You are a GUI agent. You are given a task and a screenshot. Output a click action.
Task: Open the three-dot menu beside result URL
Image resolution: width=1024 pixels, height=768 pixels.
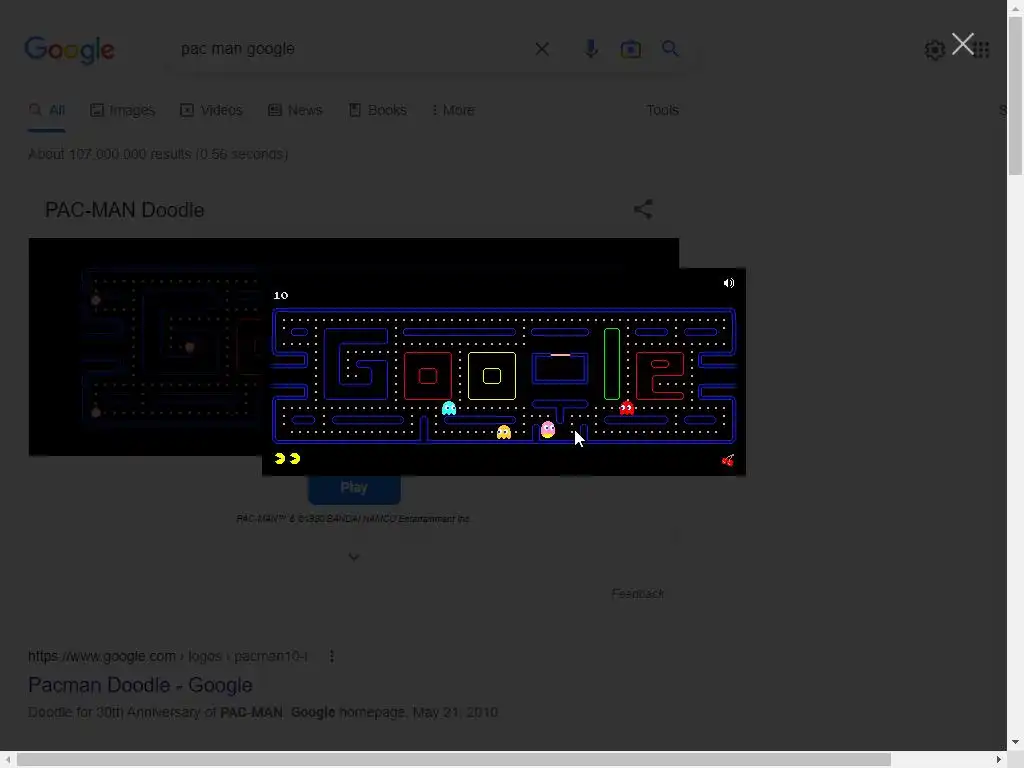pyautogui.click(x=332, y=656)
